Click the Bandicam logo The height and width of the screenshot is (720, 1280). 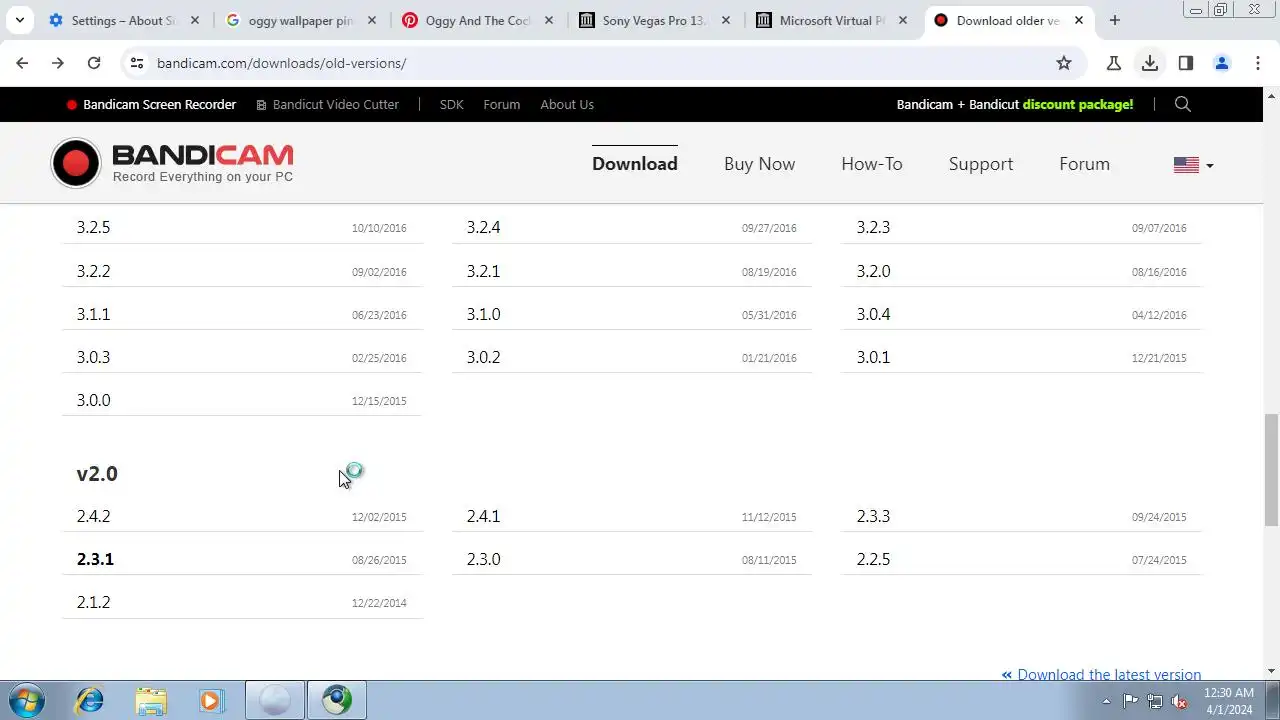tap(172, 164)
